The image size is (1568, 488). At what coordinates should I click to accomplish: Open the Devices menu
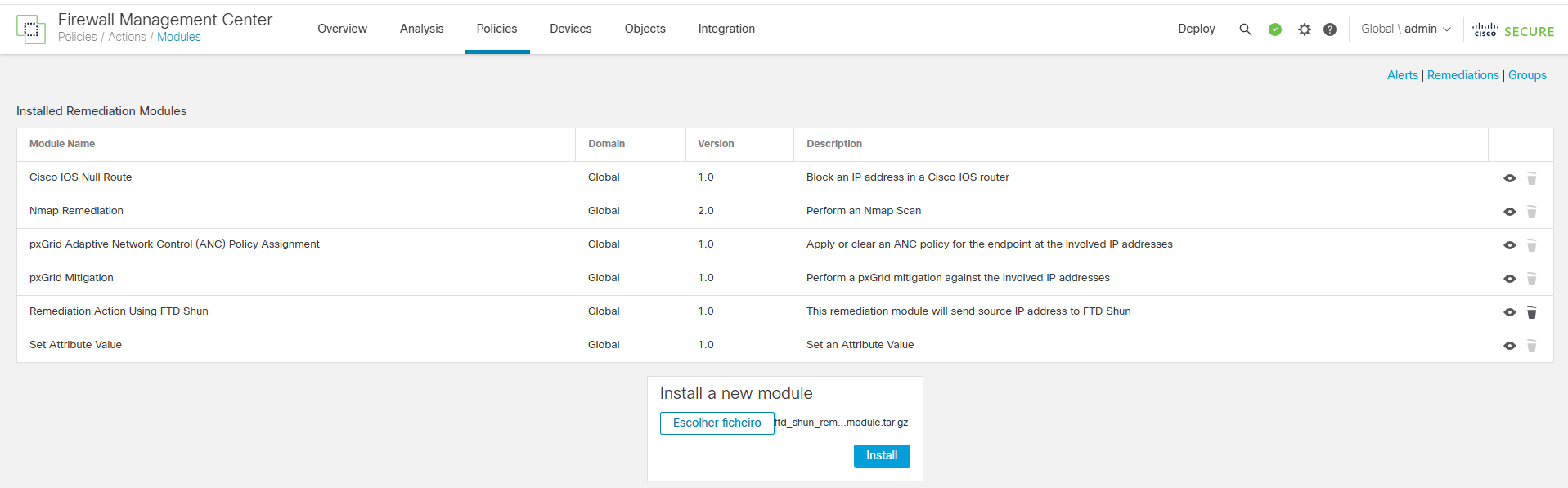click(x=570, y=29)
